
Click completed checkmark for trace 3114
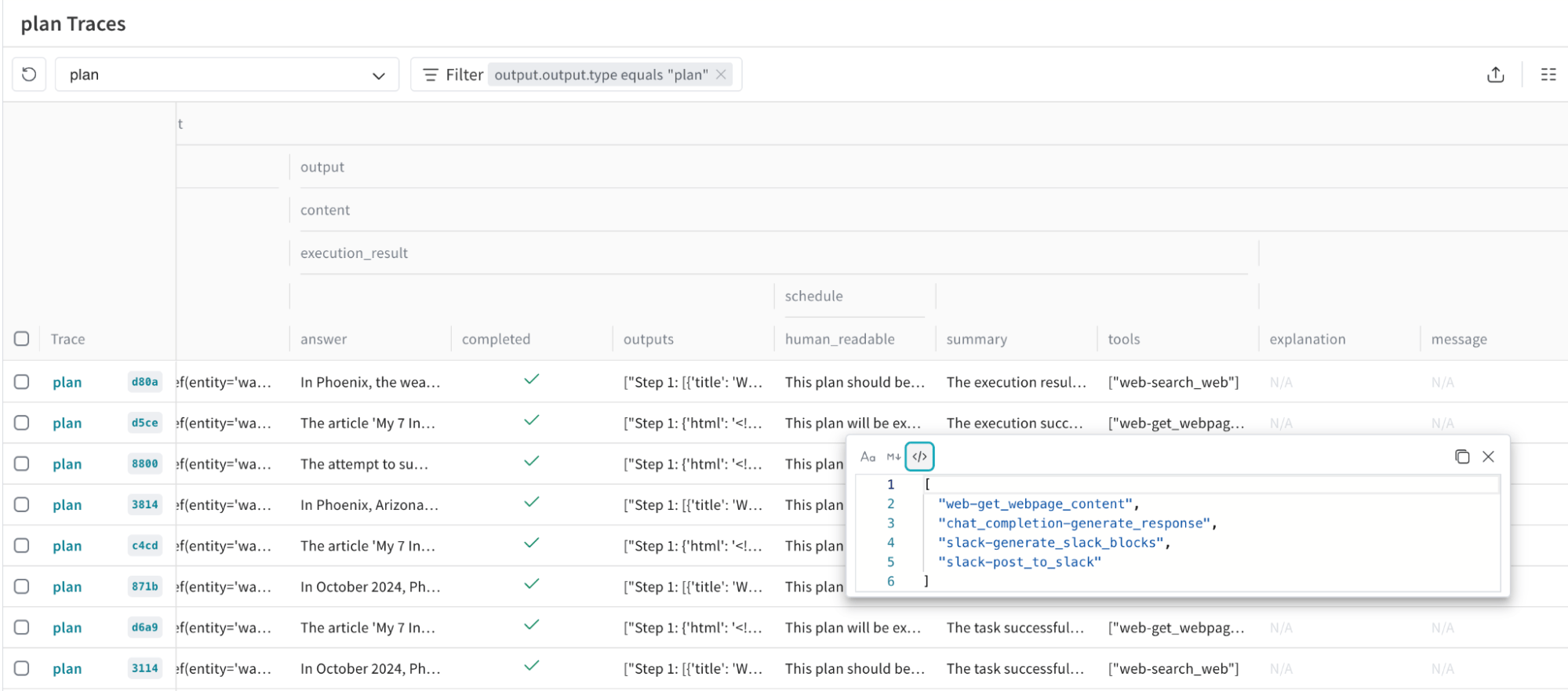[x=532, y=666]
